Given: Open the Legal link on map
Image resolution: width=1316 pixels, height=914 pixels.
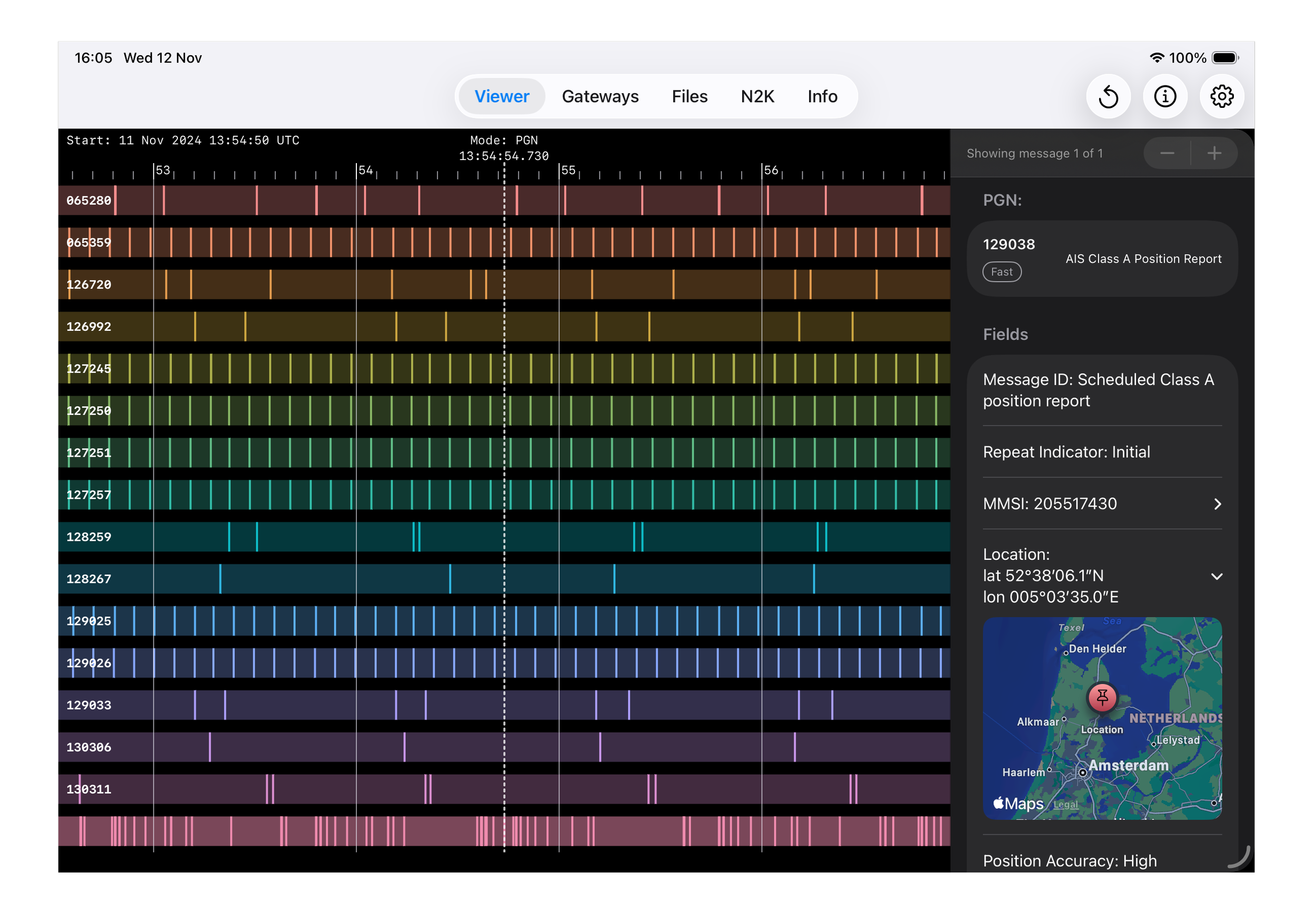Looking at the screenshot, I should (1065, 805).
